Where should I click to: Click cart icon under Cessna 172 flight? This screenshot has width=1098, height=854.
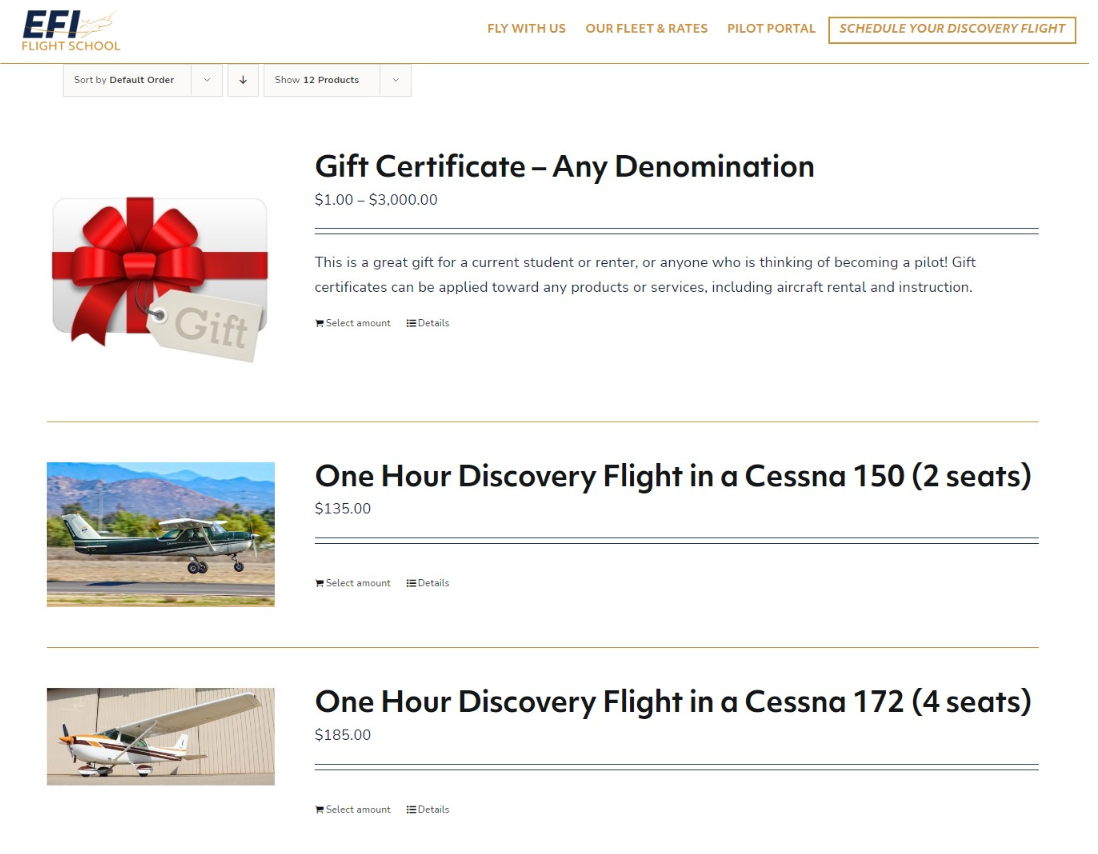click(x=319, y=810)
